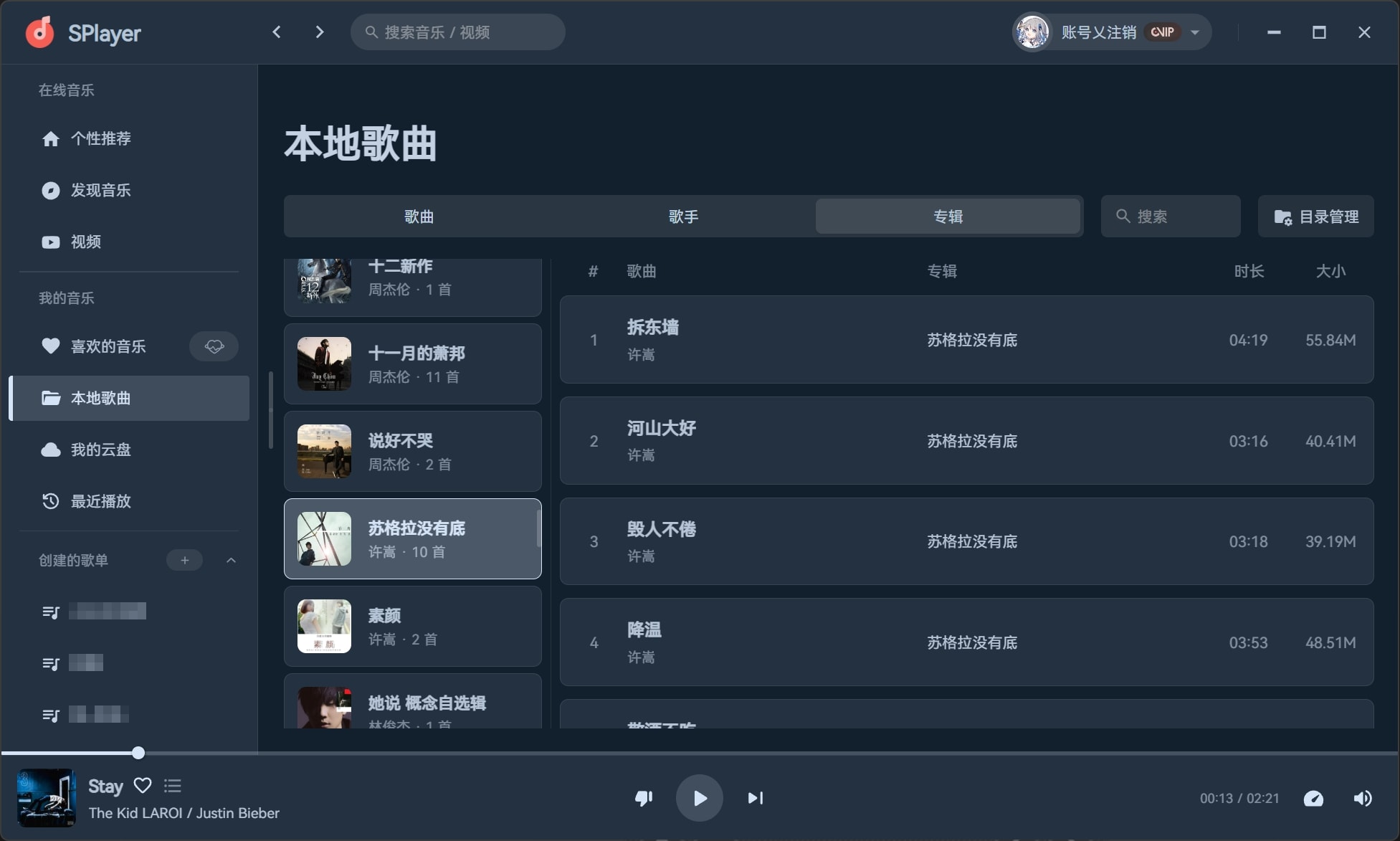The width and height of the screenshot is (1400, 841).
Task: Create a new playlist with the plus button
Action: [x=184, y=560]
